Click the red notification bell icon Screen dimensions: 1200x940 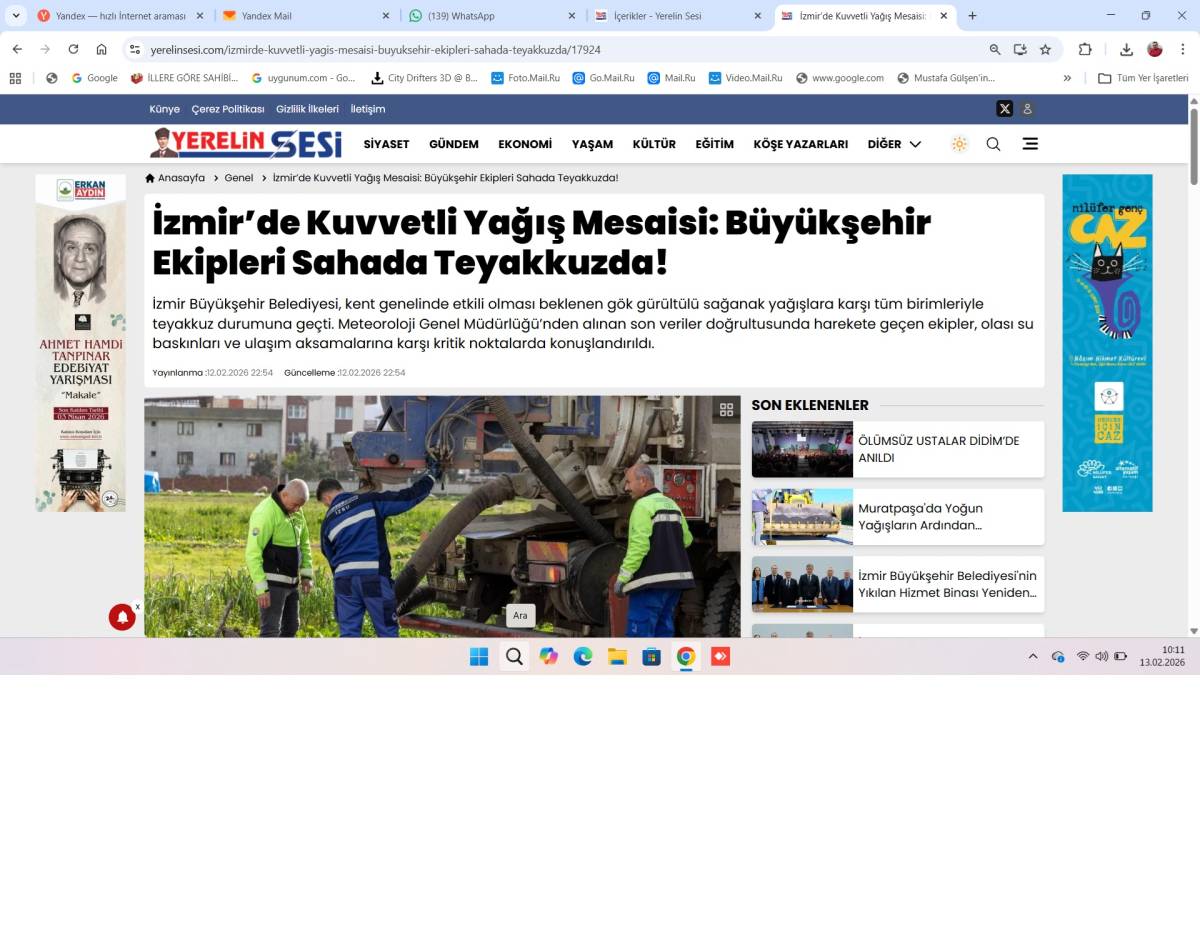[122, 618]
